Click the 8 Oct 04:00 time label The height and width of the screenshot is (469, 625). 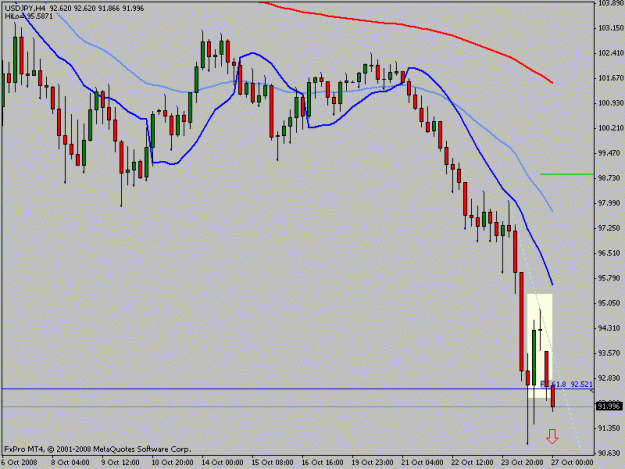pyautogui.click(x=70, y=463)
